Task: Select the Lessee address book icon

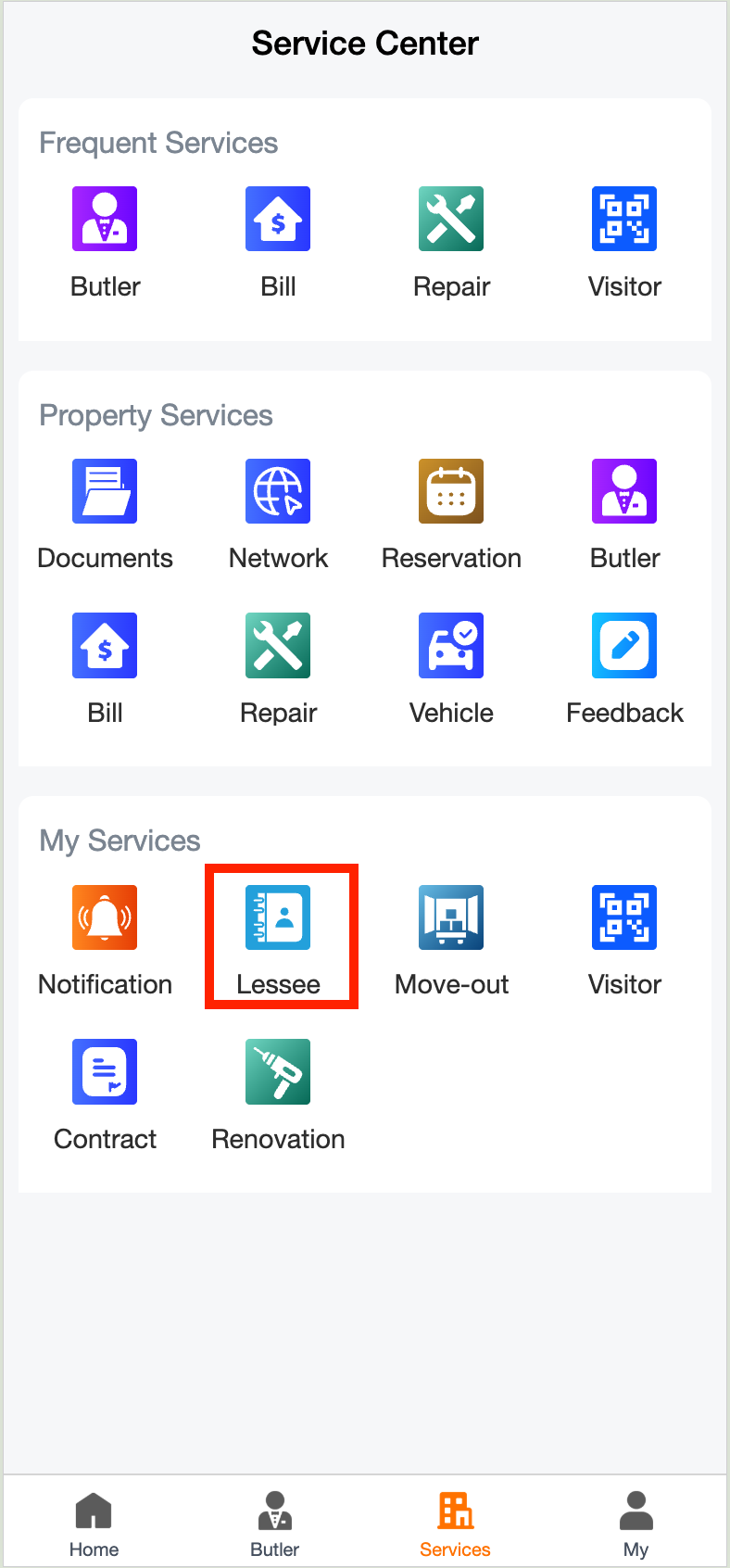Action: tap(278, 917)
